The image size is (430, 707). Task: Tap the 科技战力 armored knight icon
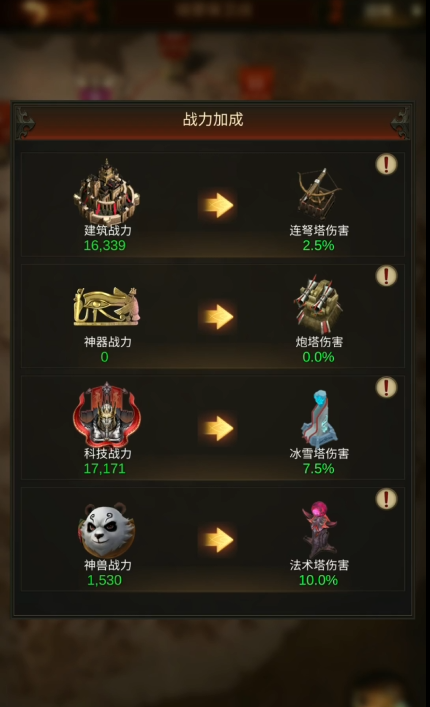(107, 415)
